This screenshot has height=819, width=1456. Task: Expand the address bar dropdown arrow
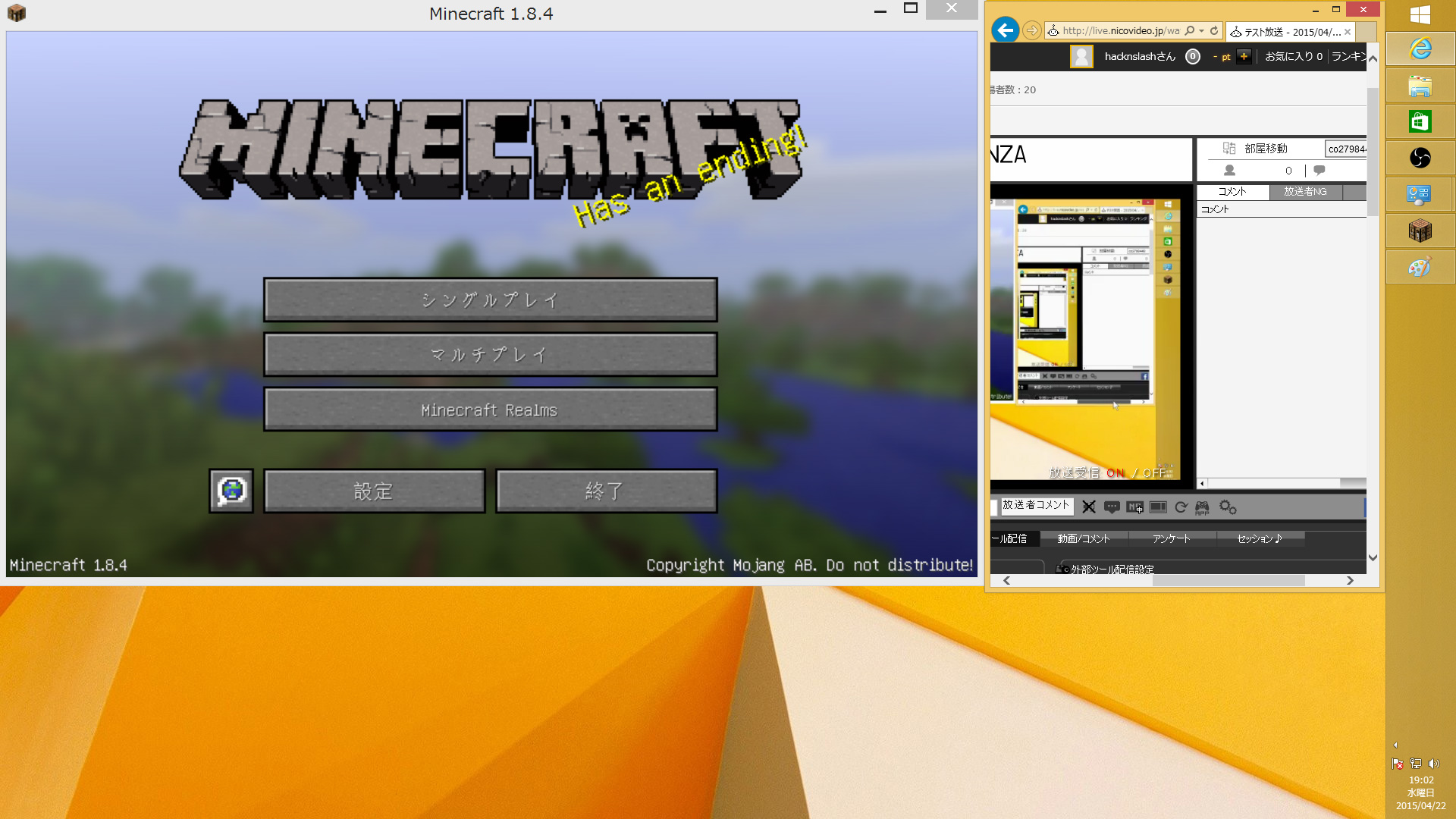(x=1202, y=31)
